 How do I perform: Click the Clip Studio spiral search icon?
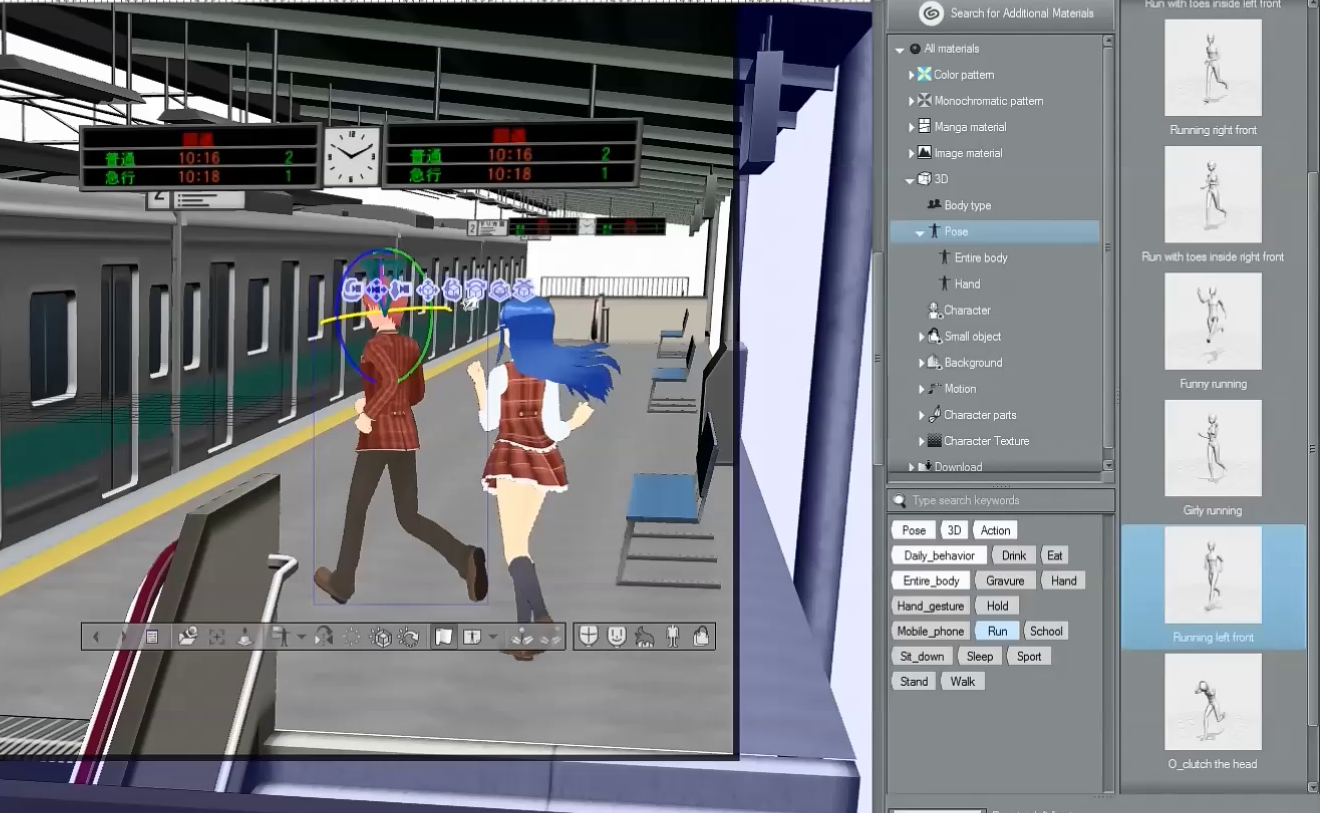(x=930, y=13)
